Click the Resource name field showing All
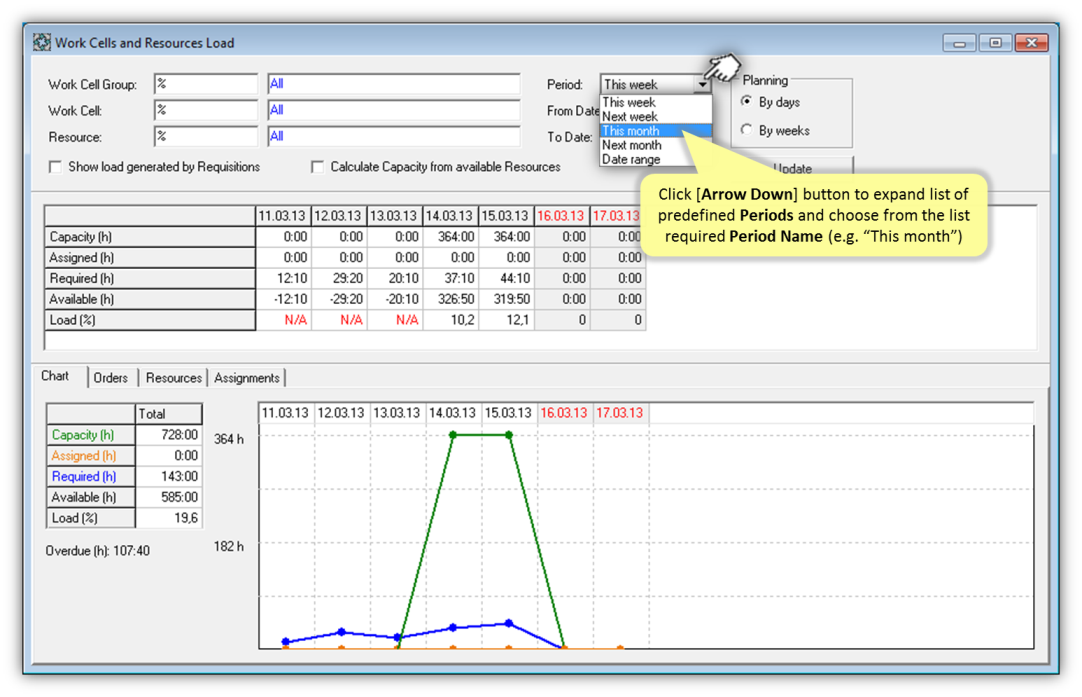 click(x=393, y=137)
